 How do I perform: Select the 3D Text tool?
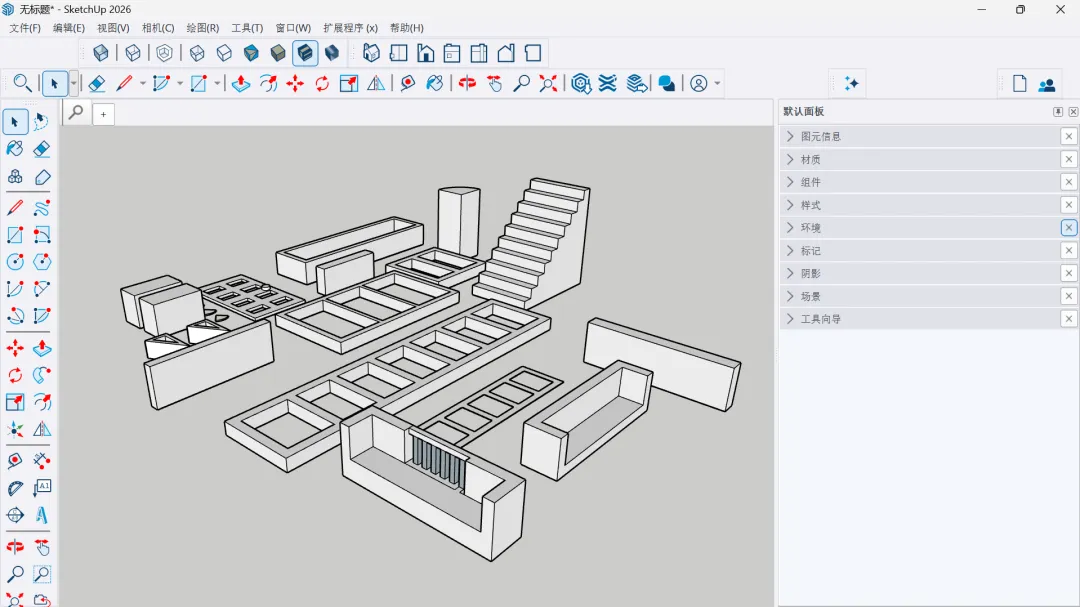click(41, 515)
